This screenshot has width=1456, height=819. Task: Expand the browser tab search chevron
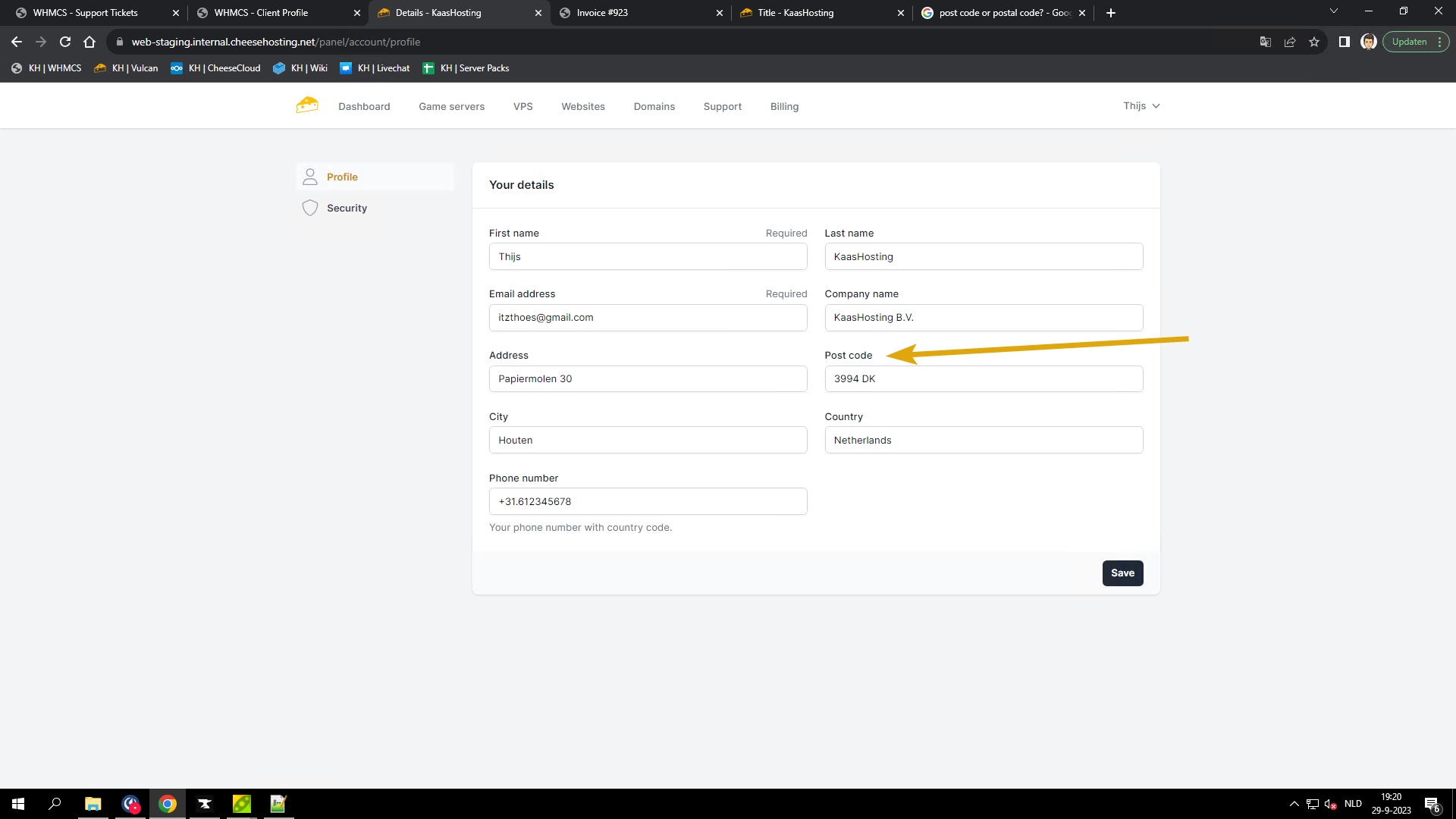coord(1334,11)
